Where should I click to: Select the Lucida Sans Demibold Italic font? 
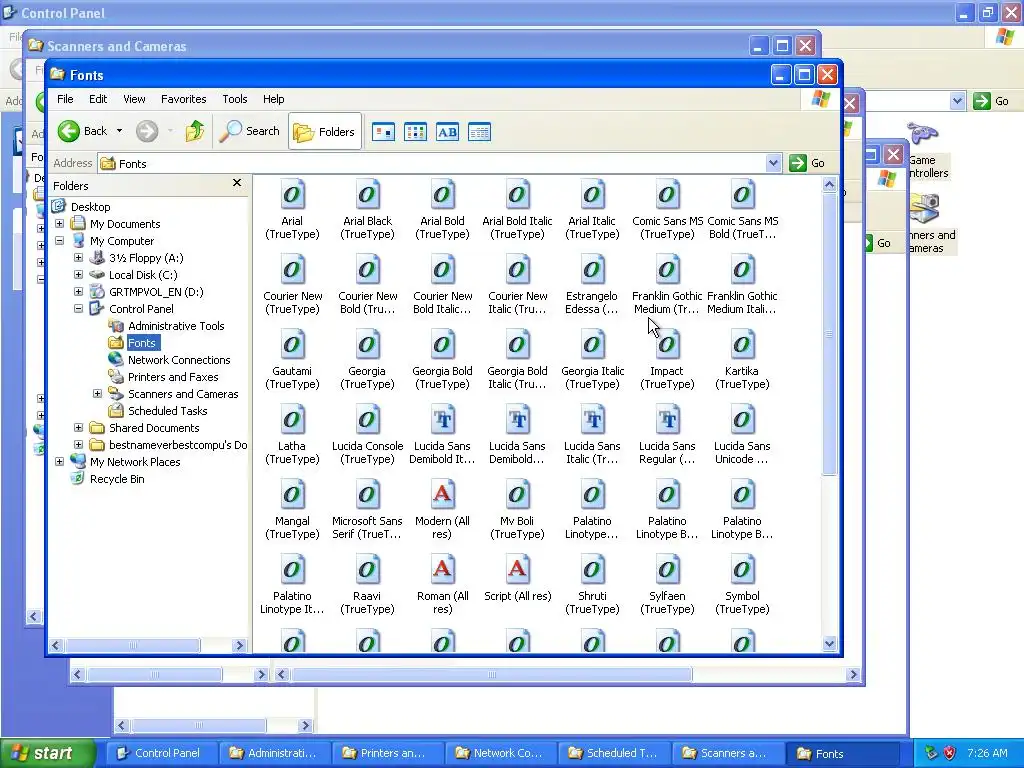point(442,420)
